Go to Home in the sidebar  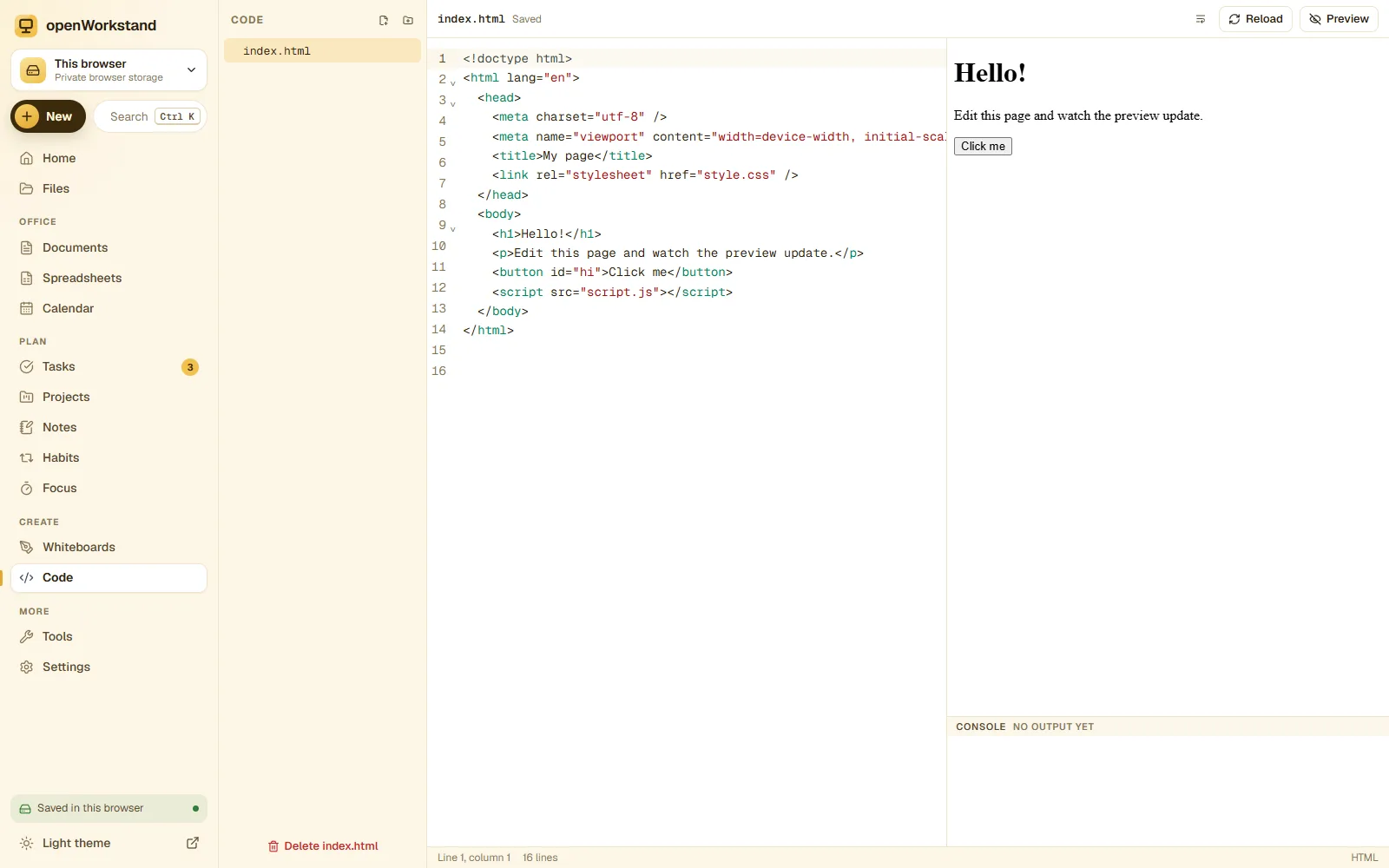click(x=109, y=158)
